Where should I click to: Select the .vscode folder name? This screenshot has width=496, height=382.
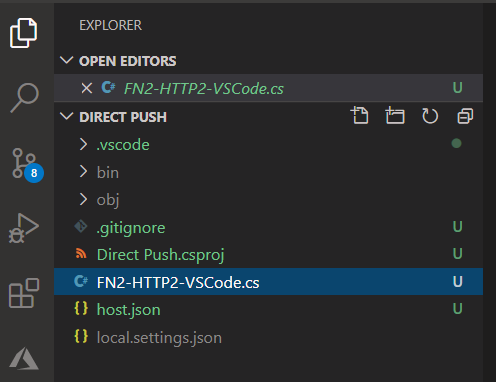[x=123, y=145]
